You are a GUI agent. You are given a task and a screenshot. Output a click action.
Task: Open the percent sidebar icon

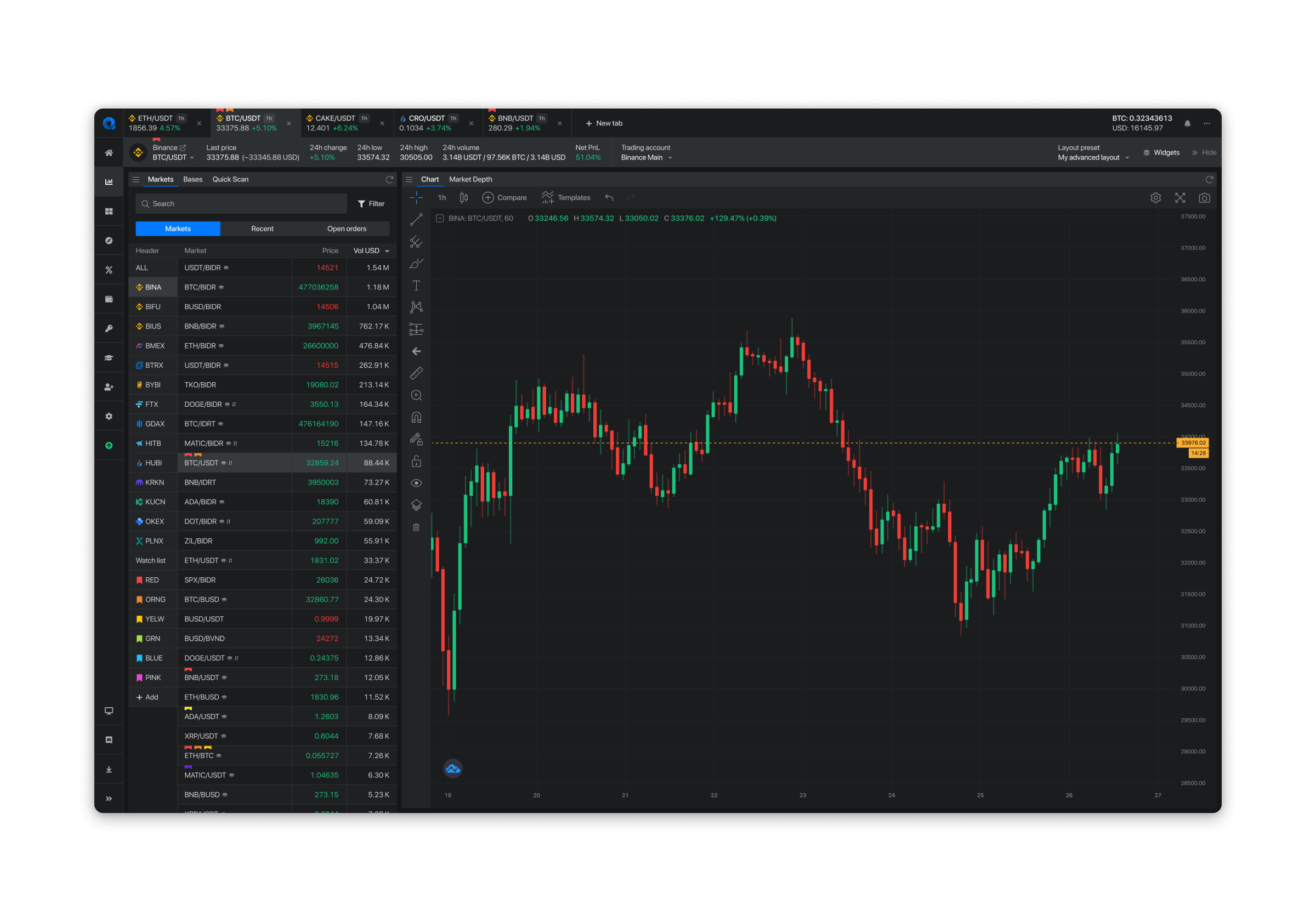coord(109,270)
